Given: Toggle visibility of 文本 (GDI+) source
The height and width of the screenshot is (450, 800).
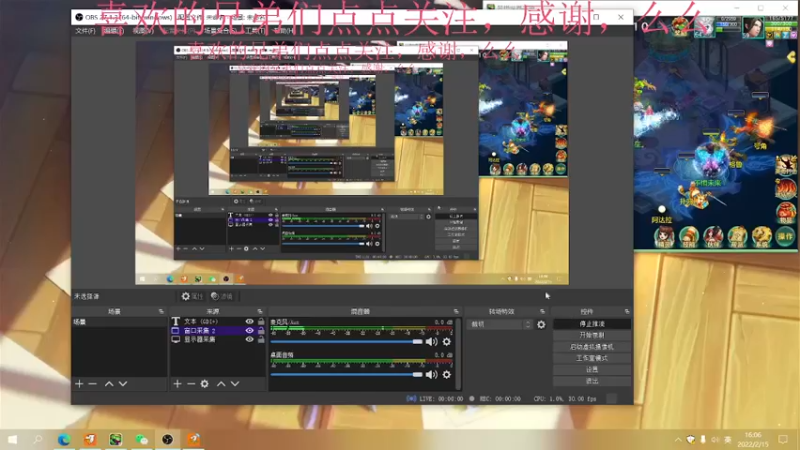Looking at the screenshot, I should pos(249,321).
